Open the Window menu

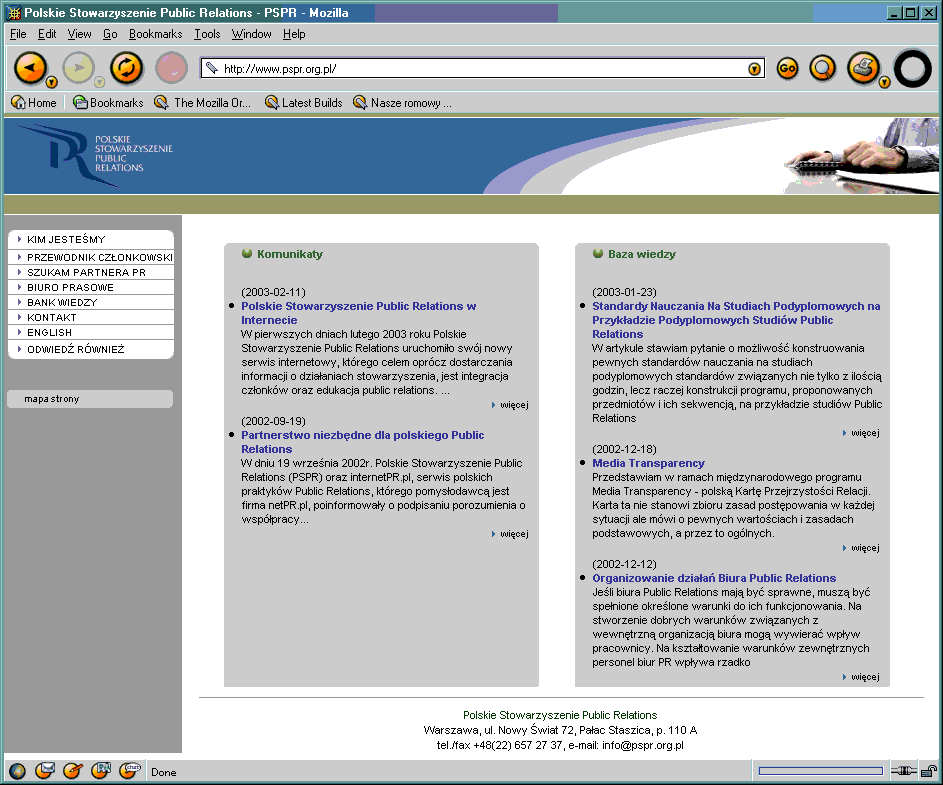click(251, 34)
